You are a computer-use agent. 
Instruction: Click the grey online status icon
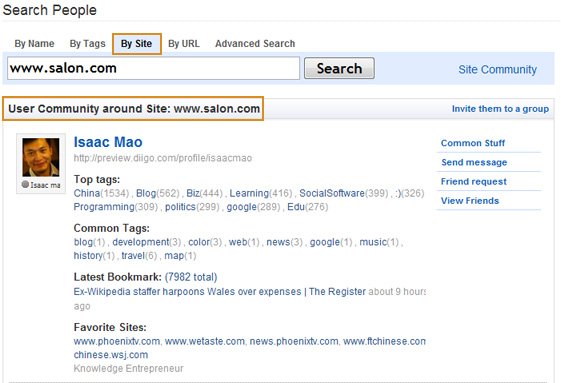25,184
